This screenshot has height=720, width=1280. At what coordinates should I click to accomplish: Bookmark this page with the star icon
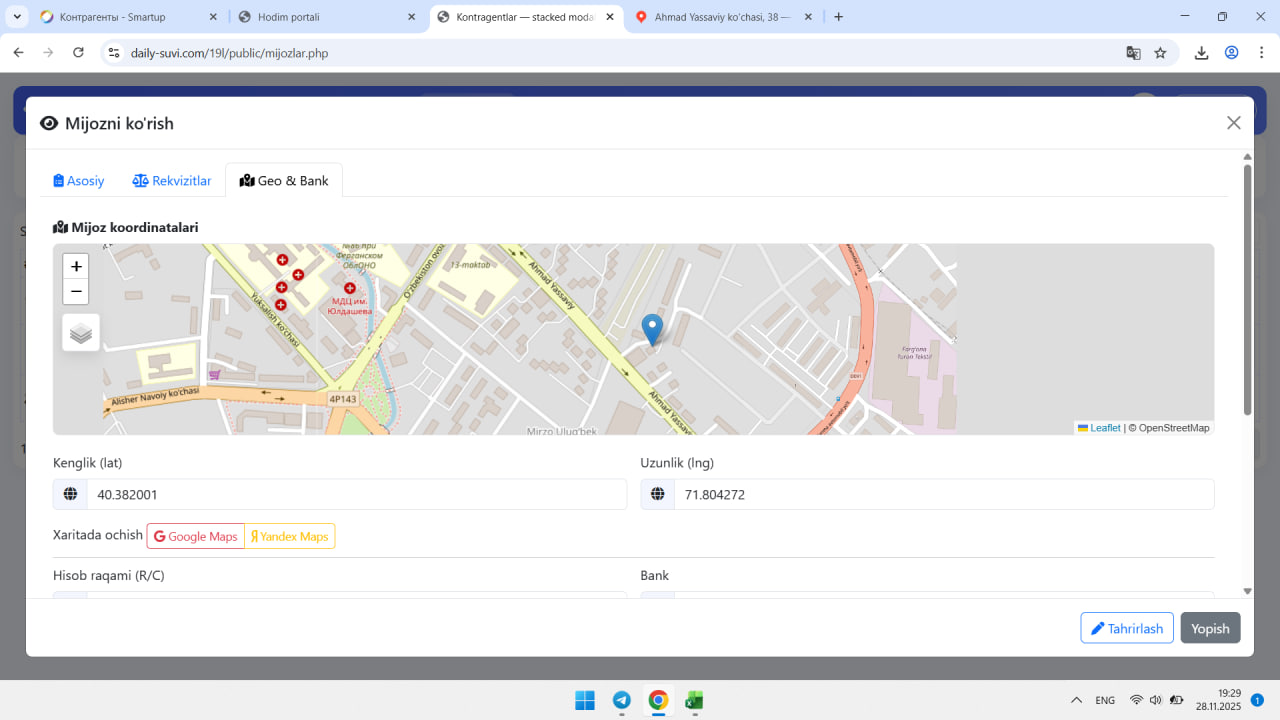click(1160, 53)
